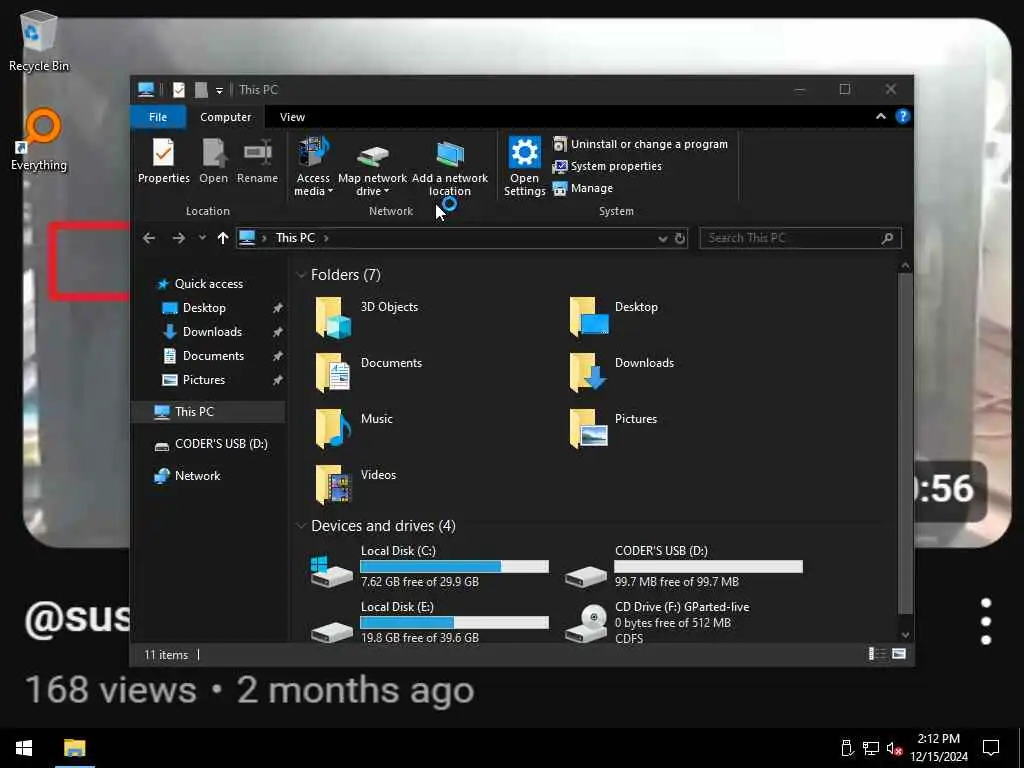This screenshot has height=768, width=1024.
Task: Click the File Explorer taskbar icon
Action: pyautogui.click(x=74, y=748)
